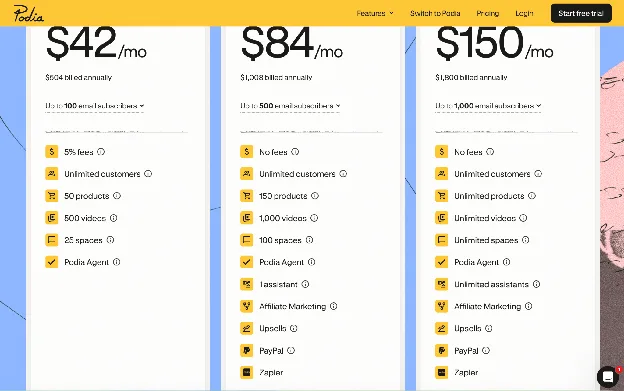Click dollar icon beside 5% fees
The image size is (624, 391).
(x=51, y=152)
